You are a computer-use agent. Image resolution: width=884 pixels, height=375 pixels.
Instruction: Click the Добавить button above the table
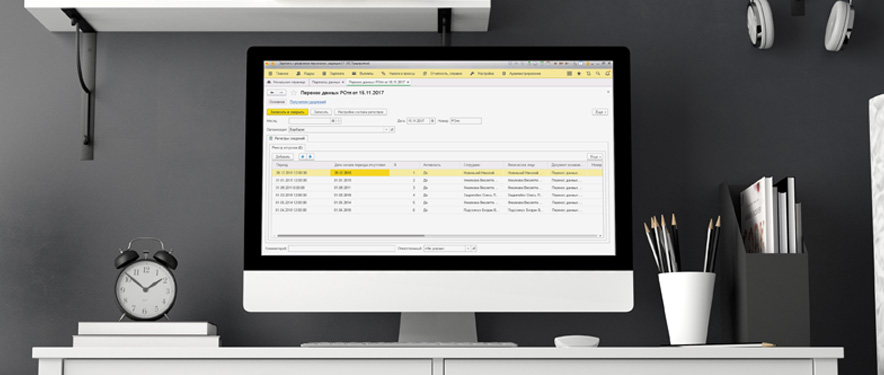pos(283,157)
